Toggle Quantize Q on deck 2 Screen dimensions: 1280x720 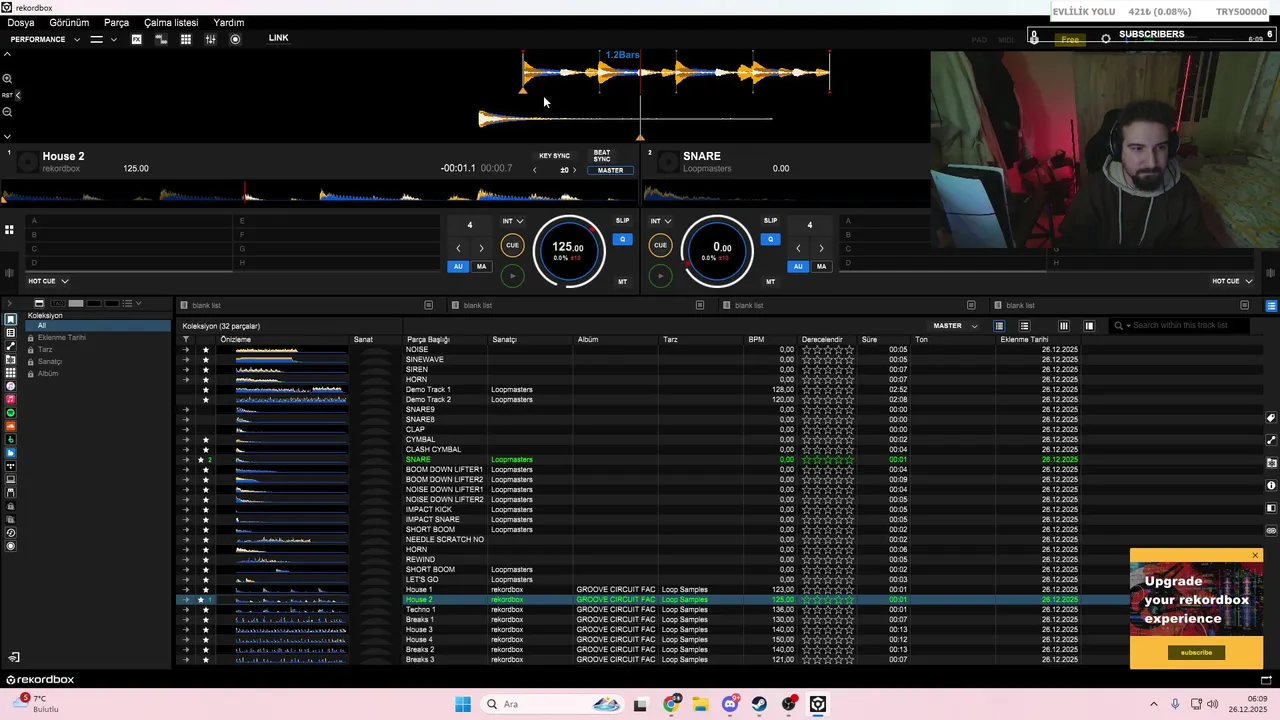(x=770, y=239)
